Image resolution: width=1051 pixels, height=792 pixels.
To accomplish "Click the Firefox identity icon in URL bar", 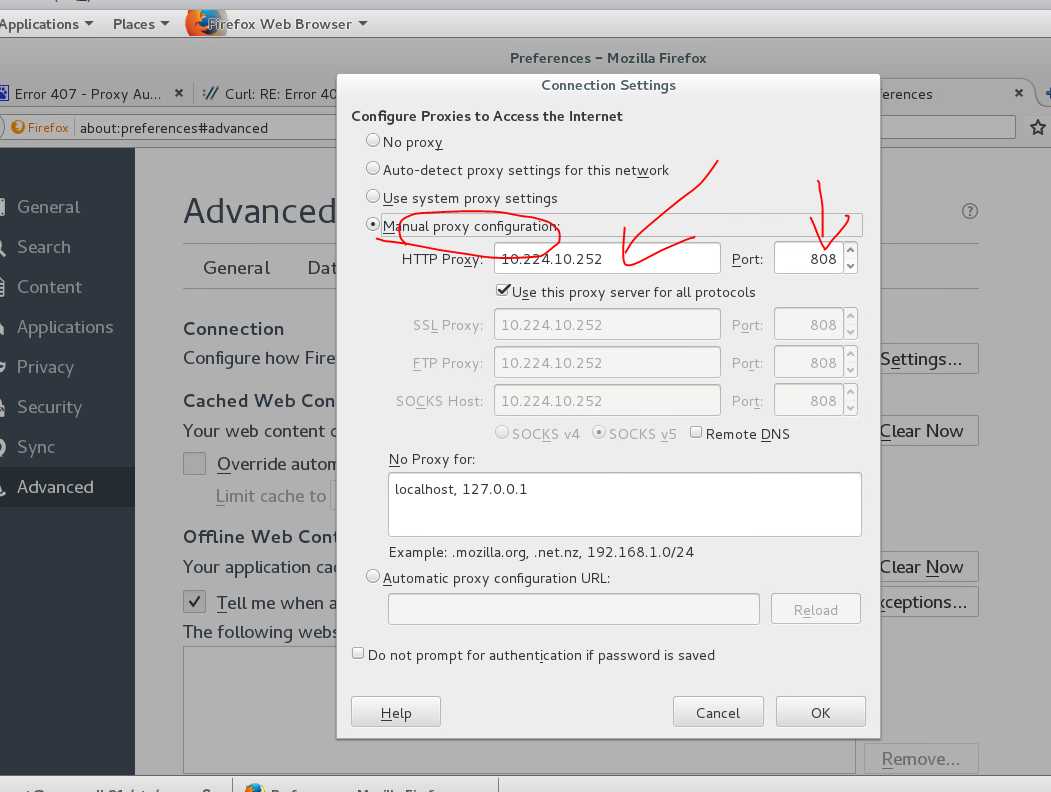I will point(40,127).
